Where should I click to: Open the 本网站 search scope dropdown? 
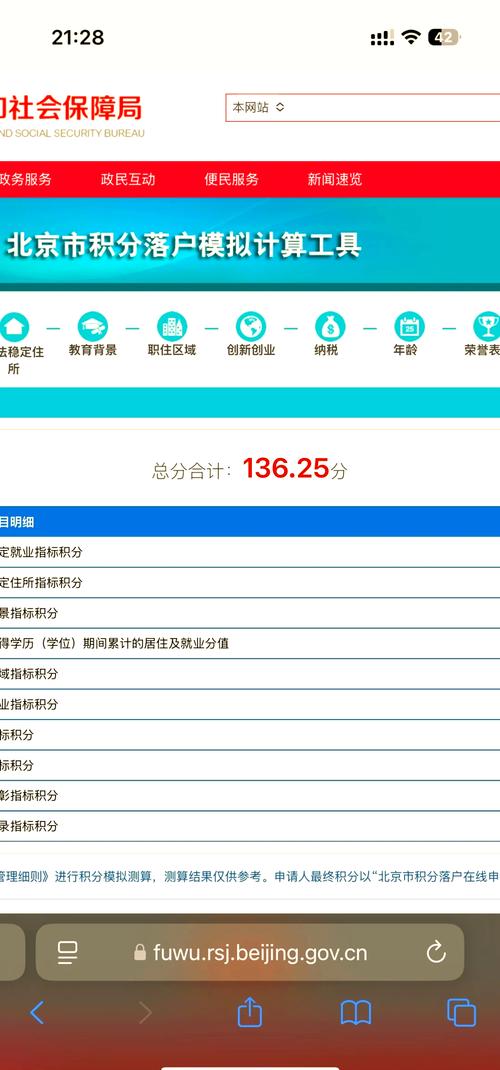[x=258, y=107]
